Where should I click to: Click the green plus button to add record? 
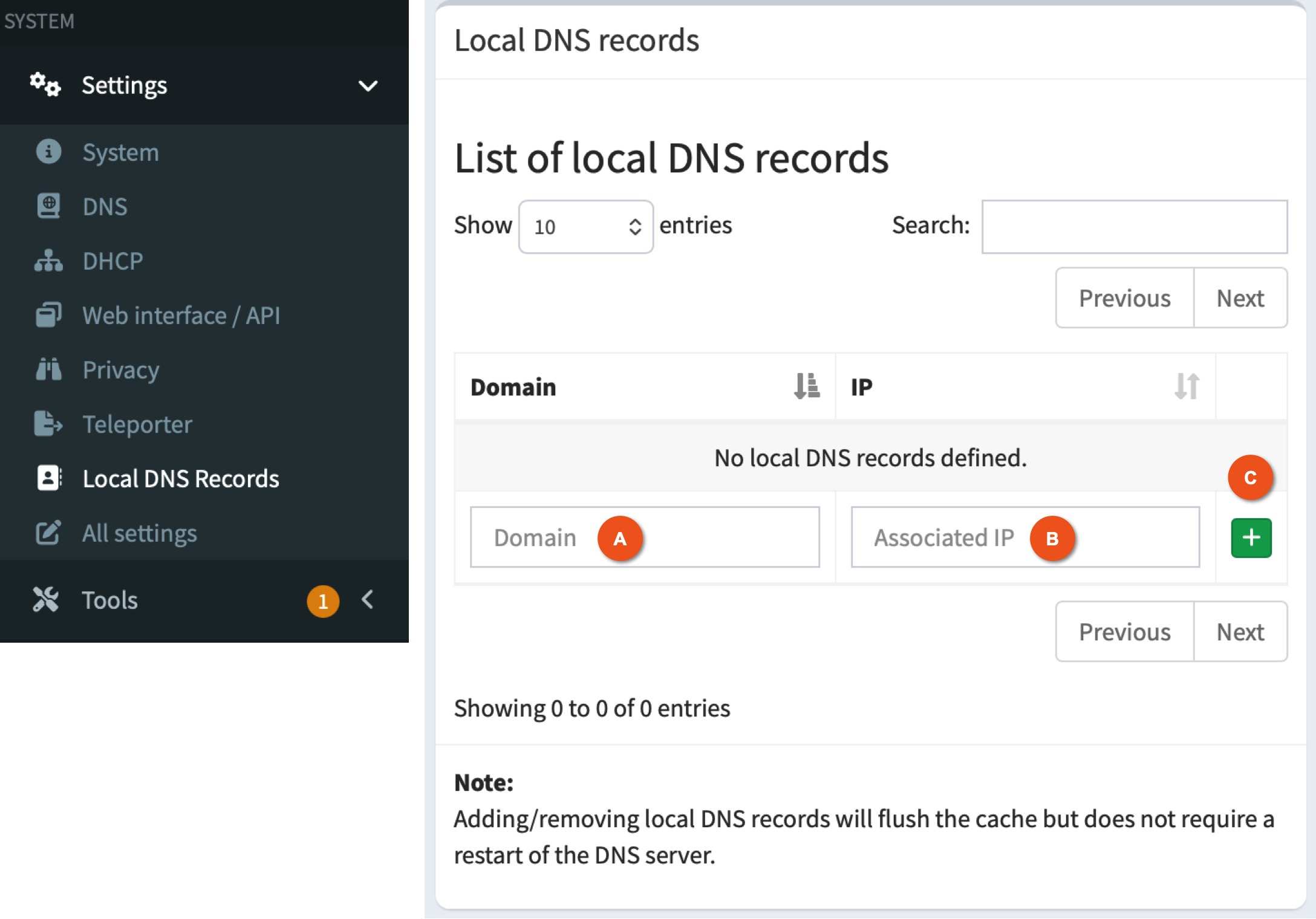(1250, 537)
